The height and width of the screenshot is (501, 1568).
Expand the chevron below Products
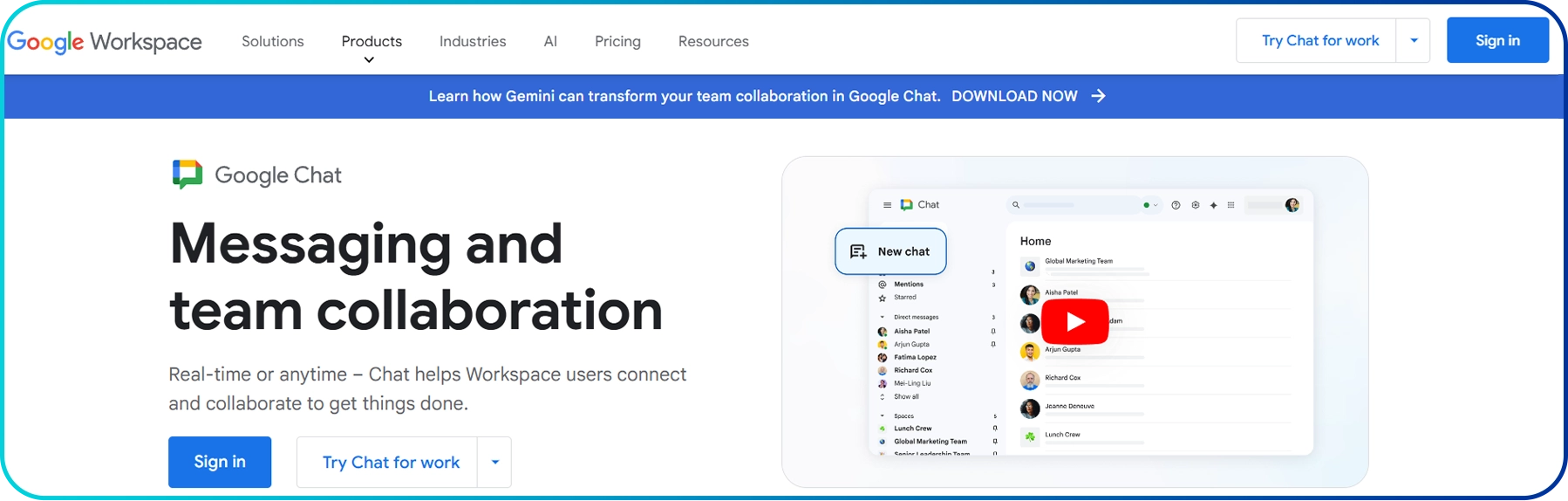coord(369,60)
